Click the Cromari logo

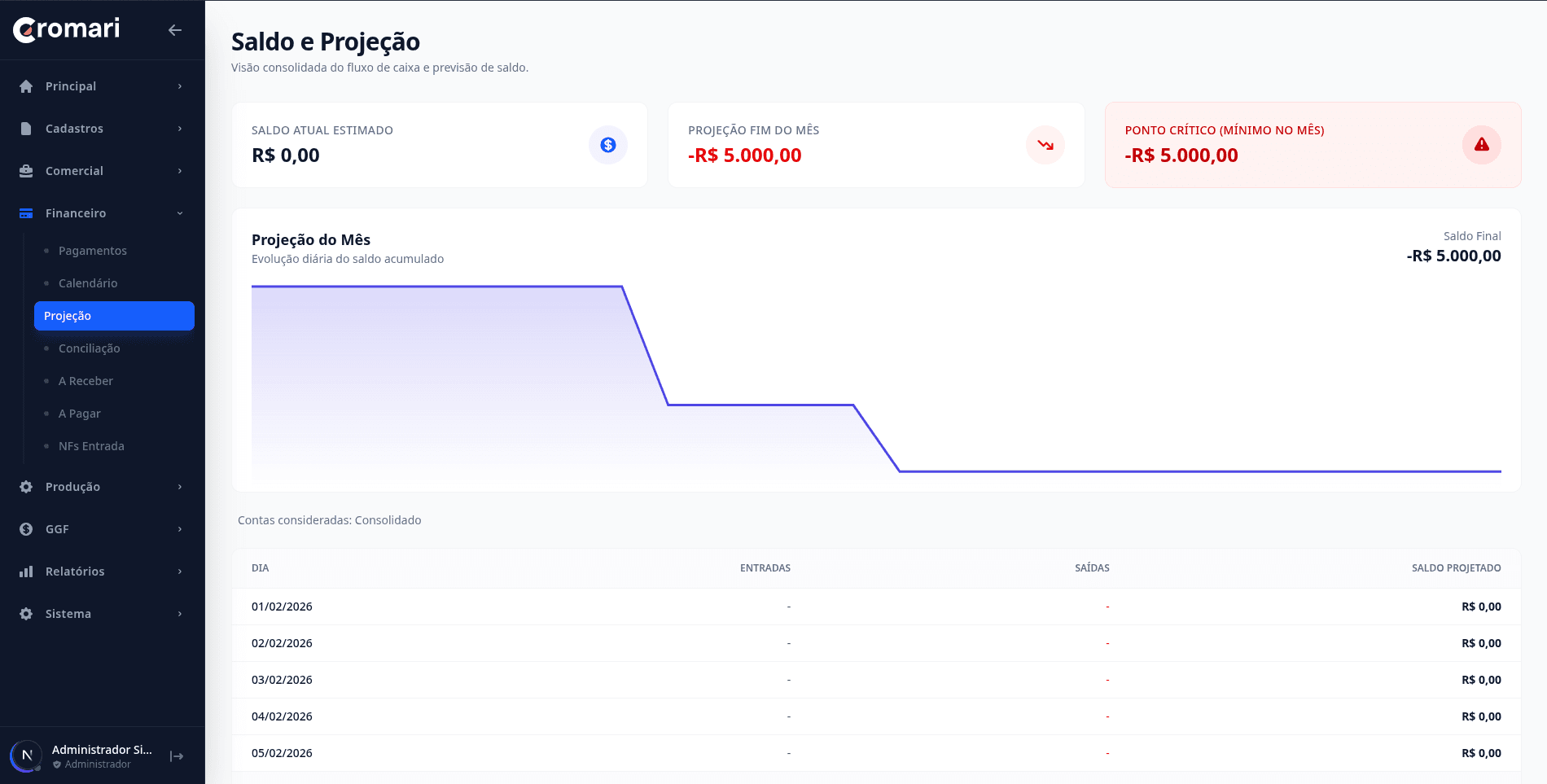coord(67,29)
